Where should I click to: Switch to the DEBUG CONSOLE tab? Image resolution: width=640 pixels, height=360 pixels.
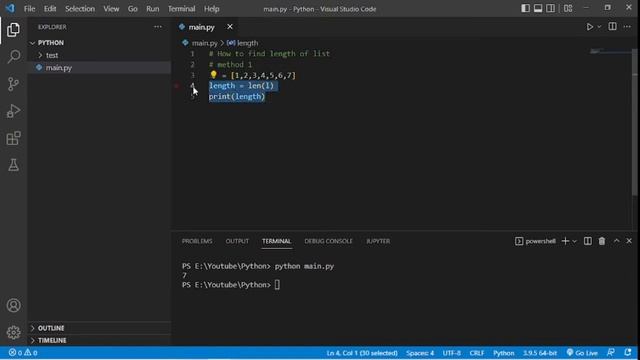328,241
